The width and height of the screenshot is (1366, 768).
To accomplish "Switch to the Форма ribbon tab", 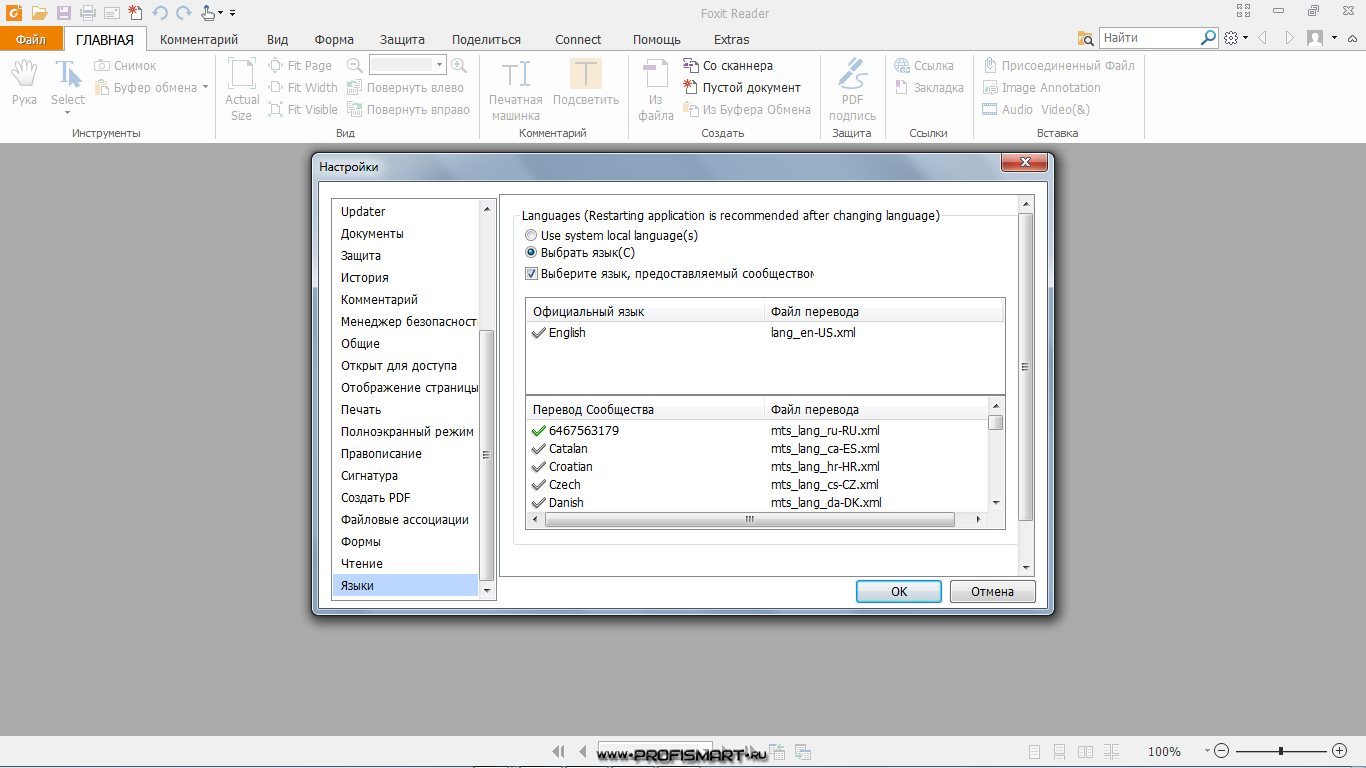I will pos(334,39).
